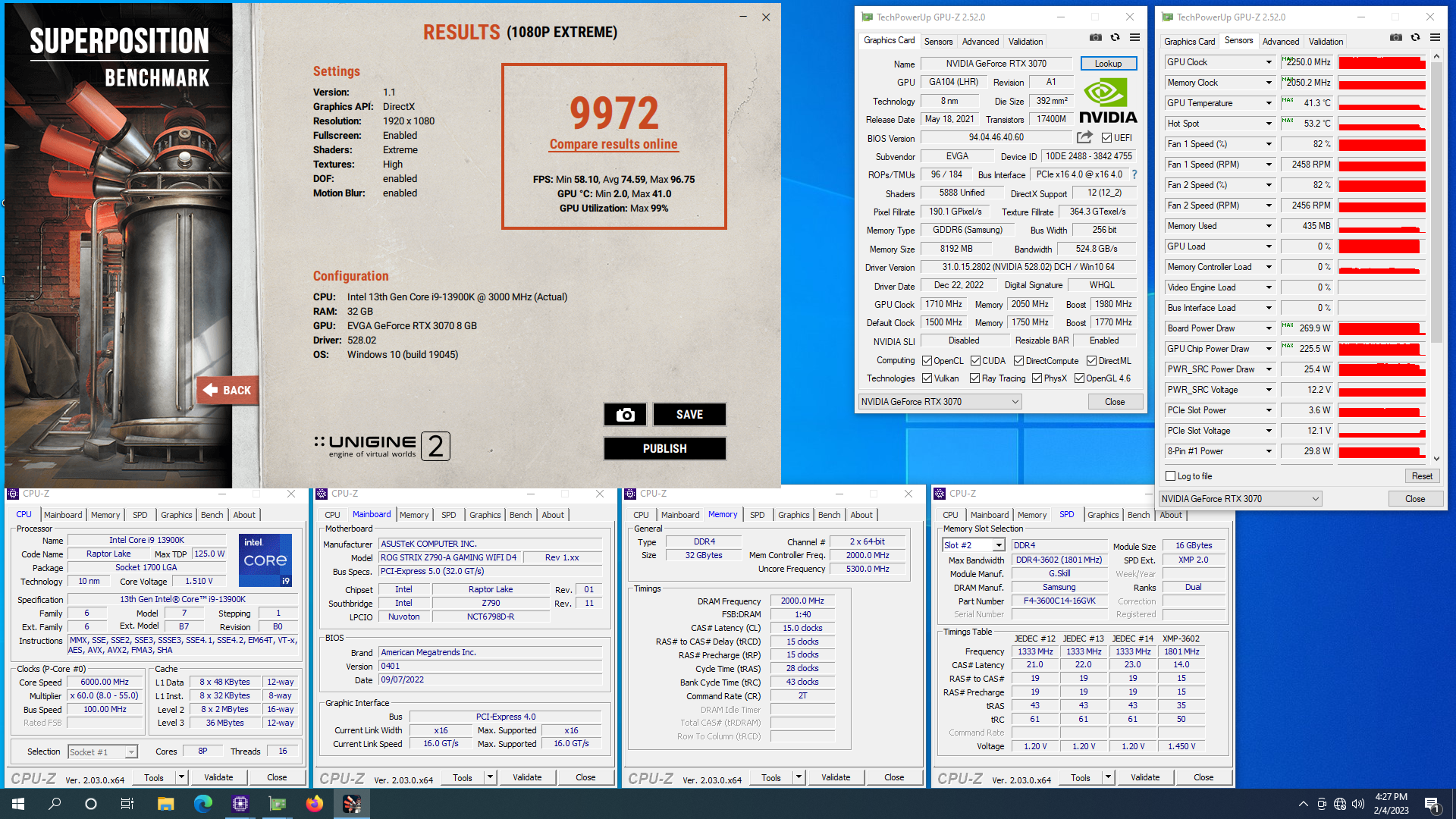
Task: Switch to the SPD tab in CPU-Z Mainboard window
Action: pyautogui.click(x=448, y=515)
